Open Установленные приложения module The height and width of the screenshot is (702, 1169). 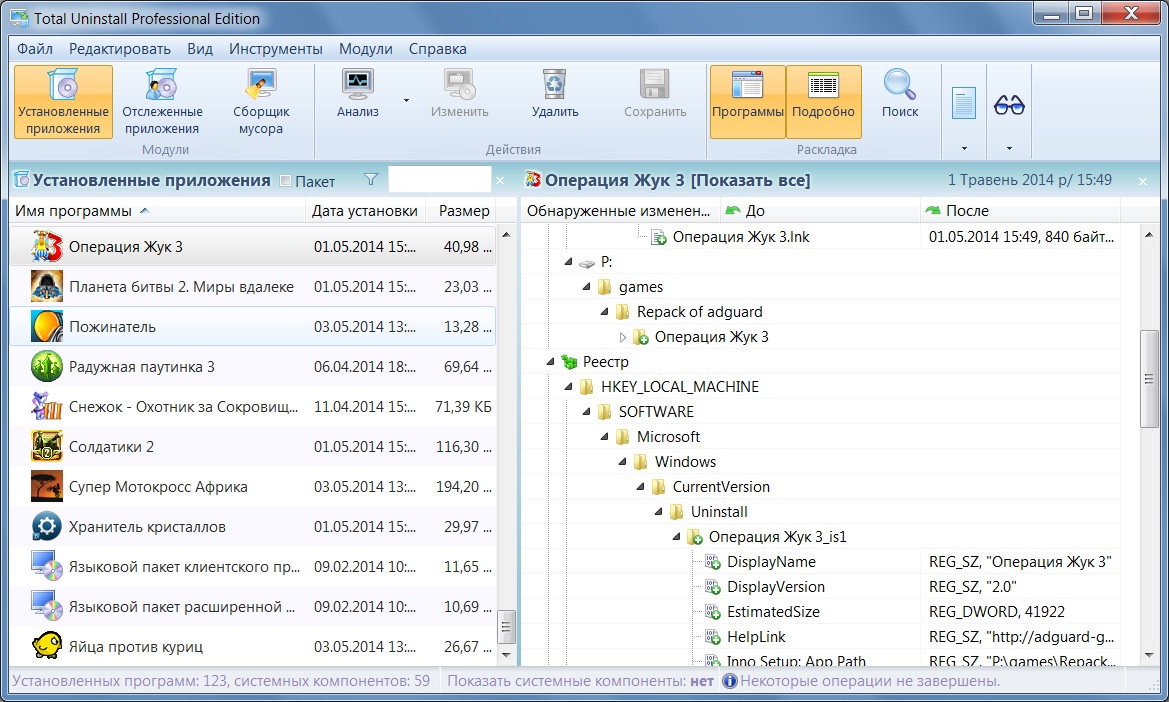[63, 101]
